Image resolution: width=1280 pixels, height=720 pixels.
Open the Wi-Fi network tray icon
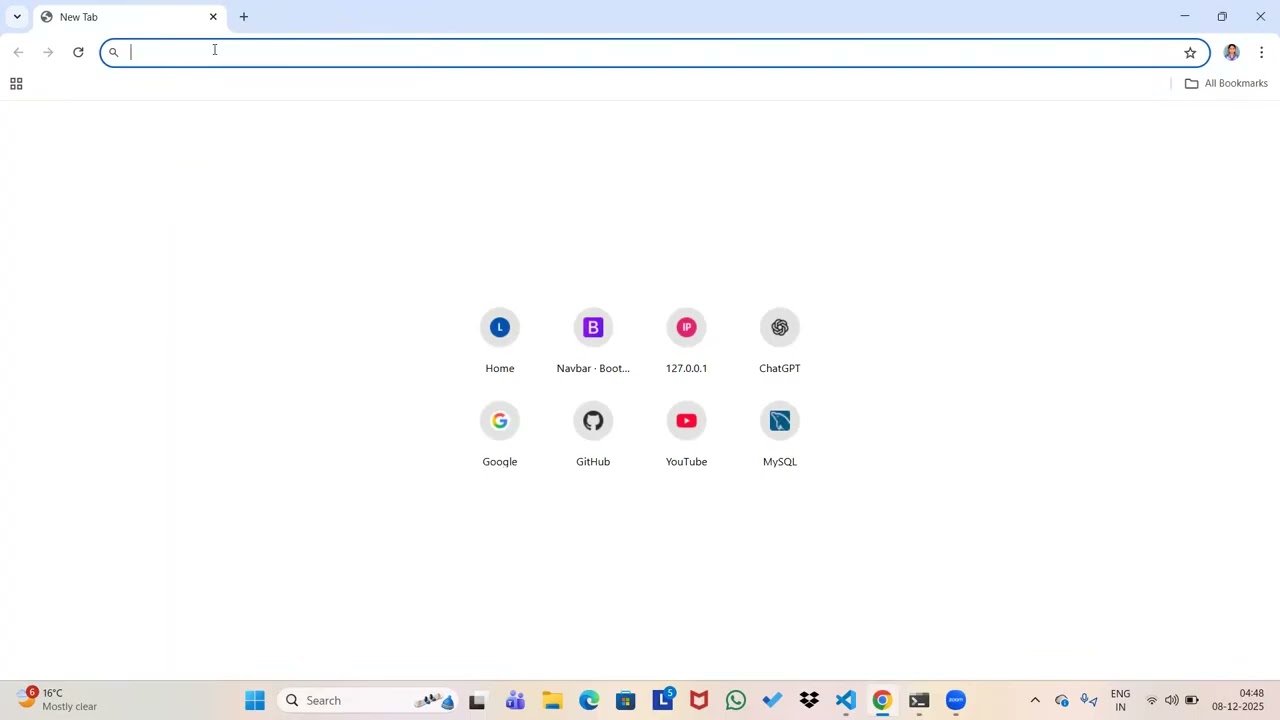[1152, 701]
